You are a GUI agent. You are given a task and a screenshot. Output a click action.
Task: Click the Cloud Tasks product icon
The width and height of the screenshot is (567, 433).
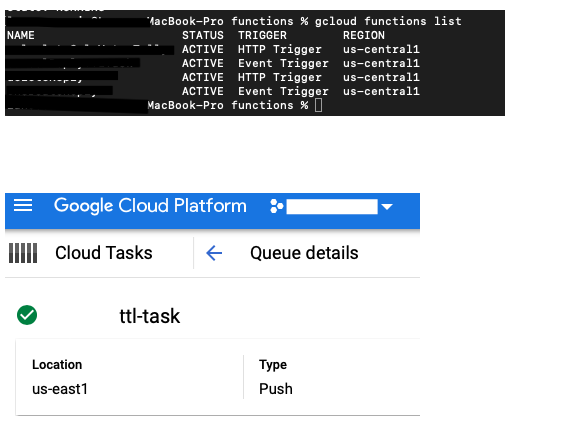pos(23,253)
